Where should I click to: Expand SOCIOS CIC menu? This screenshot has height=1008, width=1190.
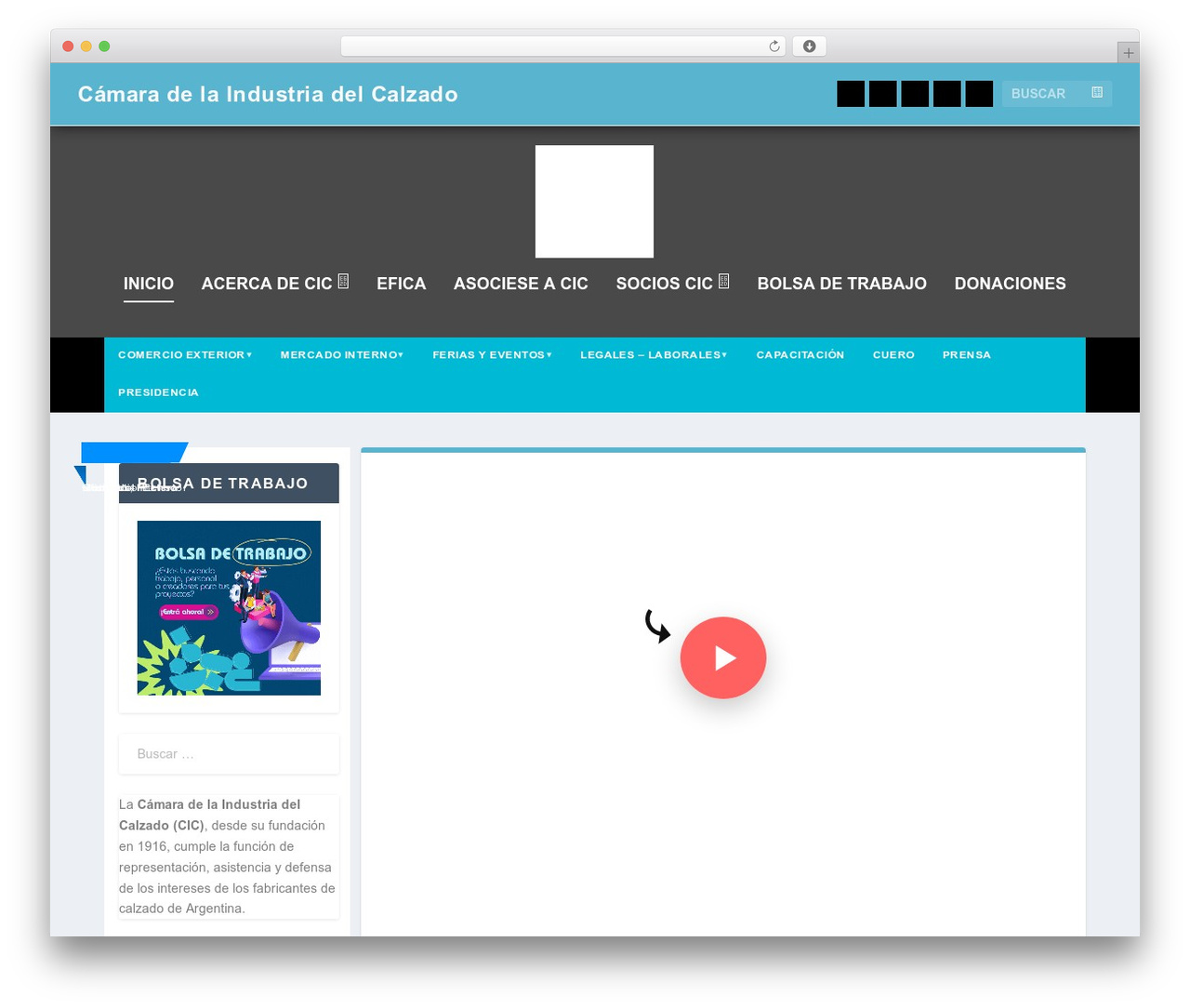click(x=673, y=284)
